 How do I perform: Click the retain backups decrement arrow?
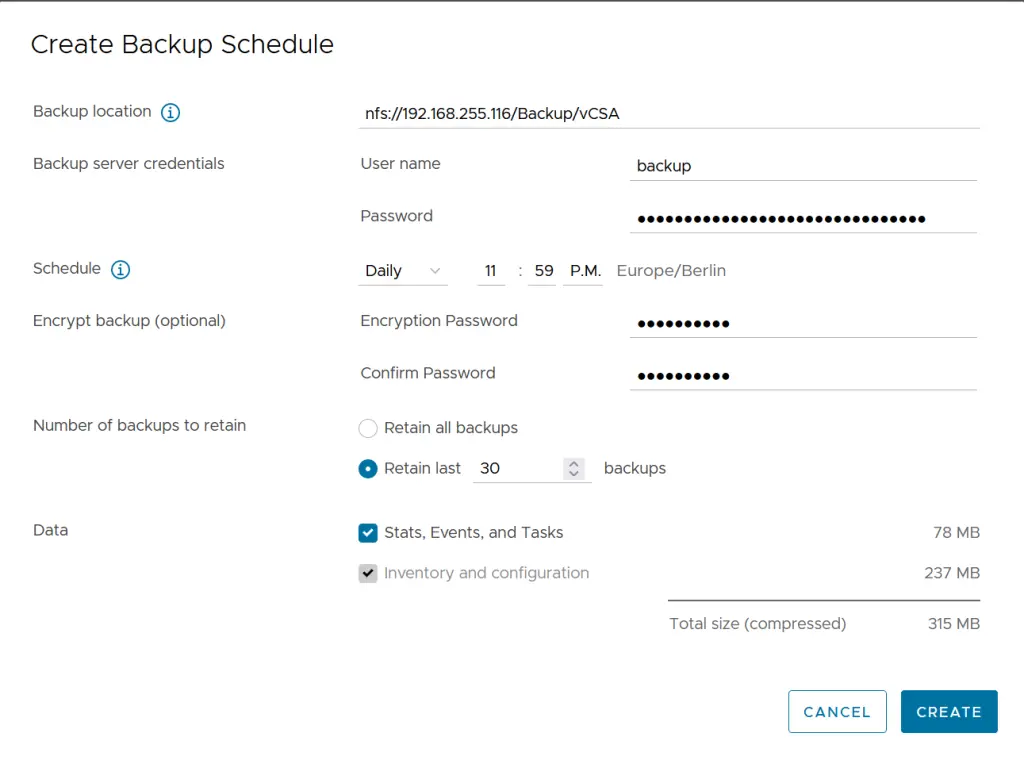[573, 473]
